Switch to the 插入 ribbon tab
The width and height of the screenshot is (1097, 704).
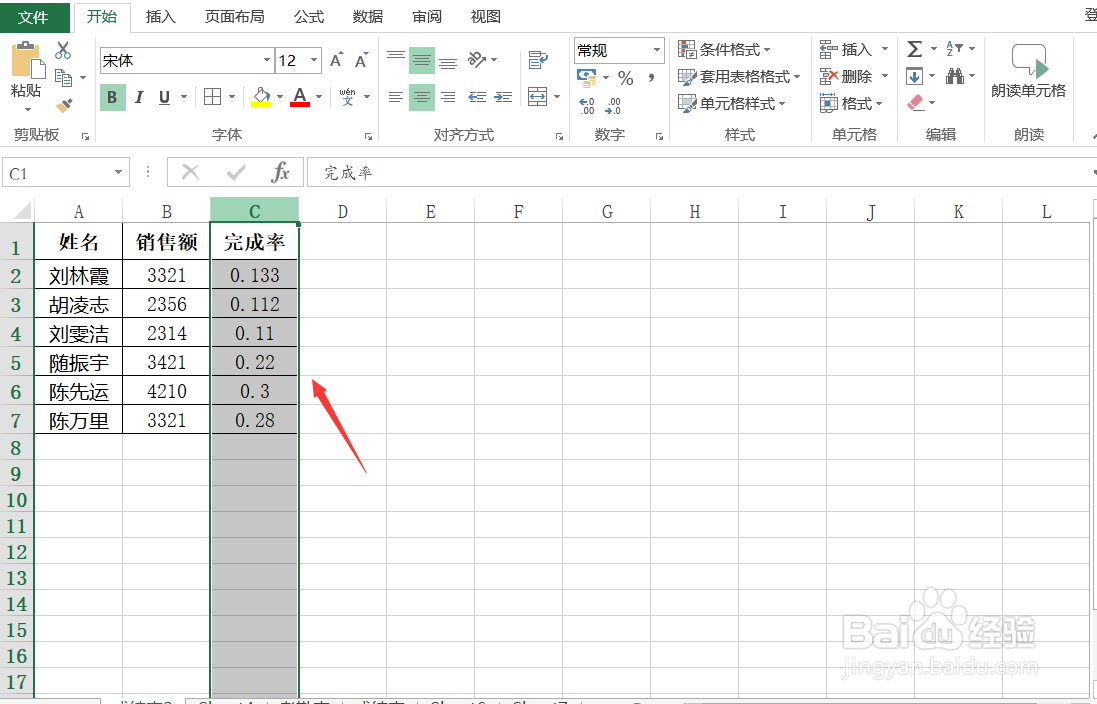click(160, 16)
